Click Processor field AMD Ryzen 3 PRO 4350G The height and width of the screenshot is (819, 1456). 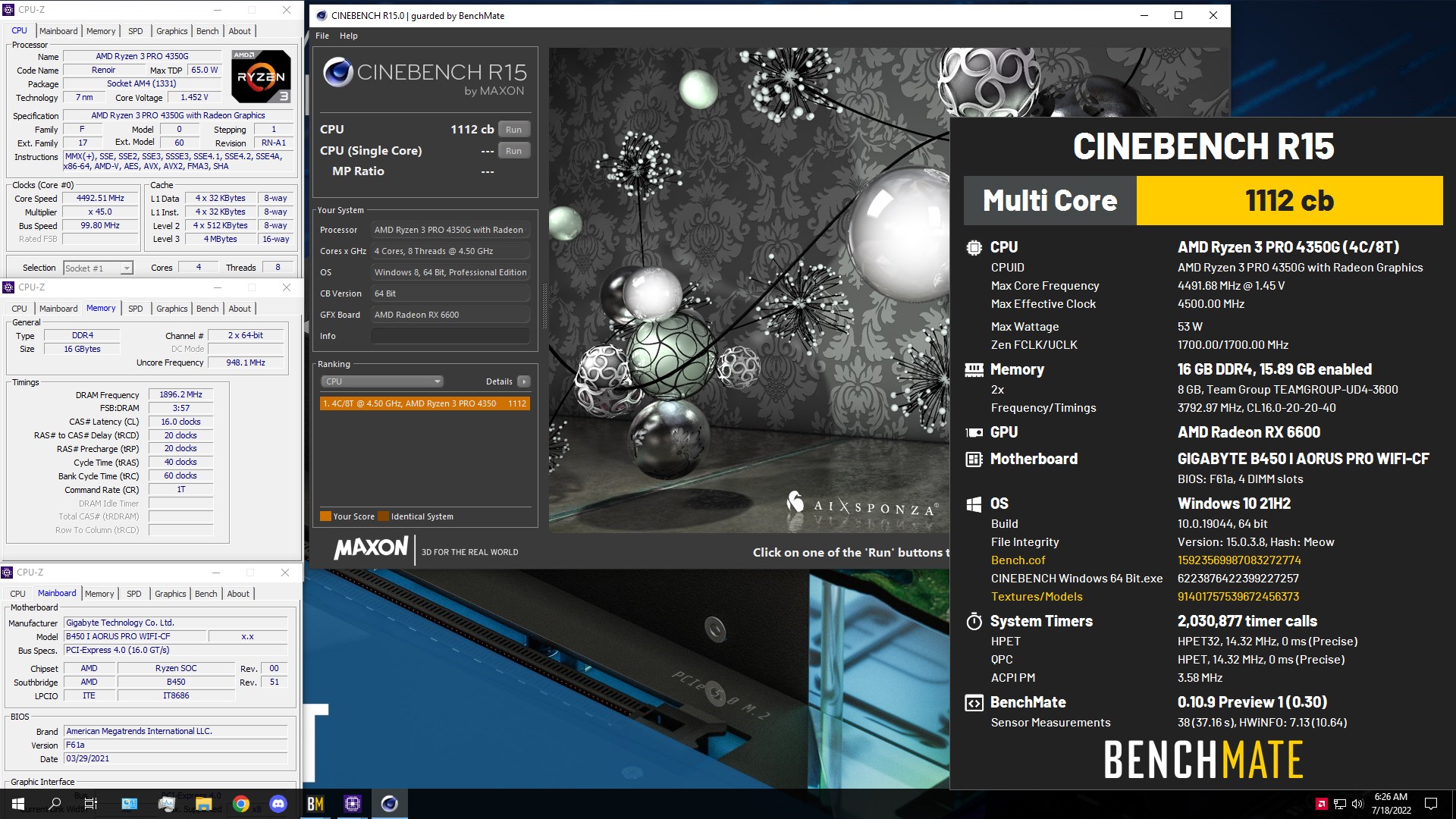pyautogui.click(x=450, y=230)
